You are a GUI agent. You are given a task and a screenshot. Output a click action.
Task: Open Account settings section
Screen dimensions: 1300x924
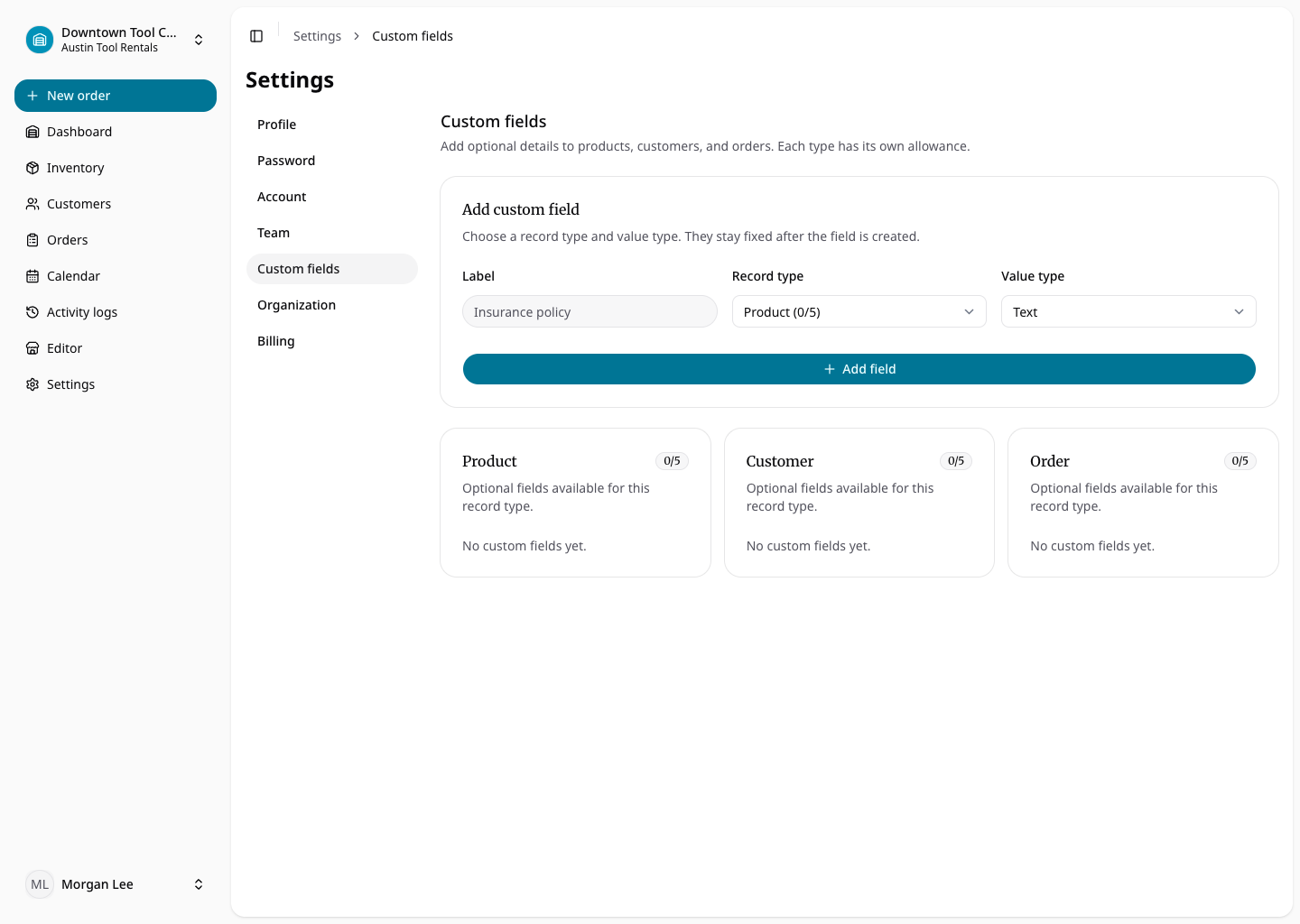(332, 197)
